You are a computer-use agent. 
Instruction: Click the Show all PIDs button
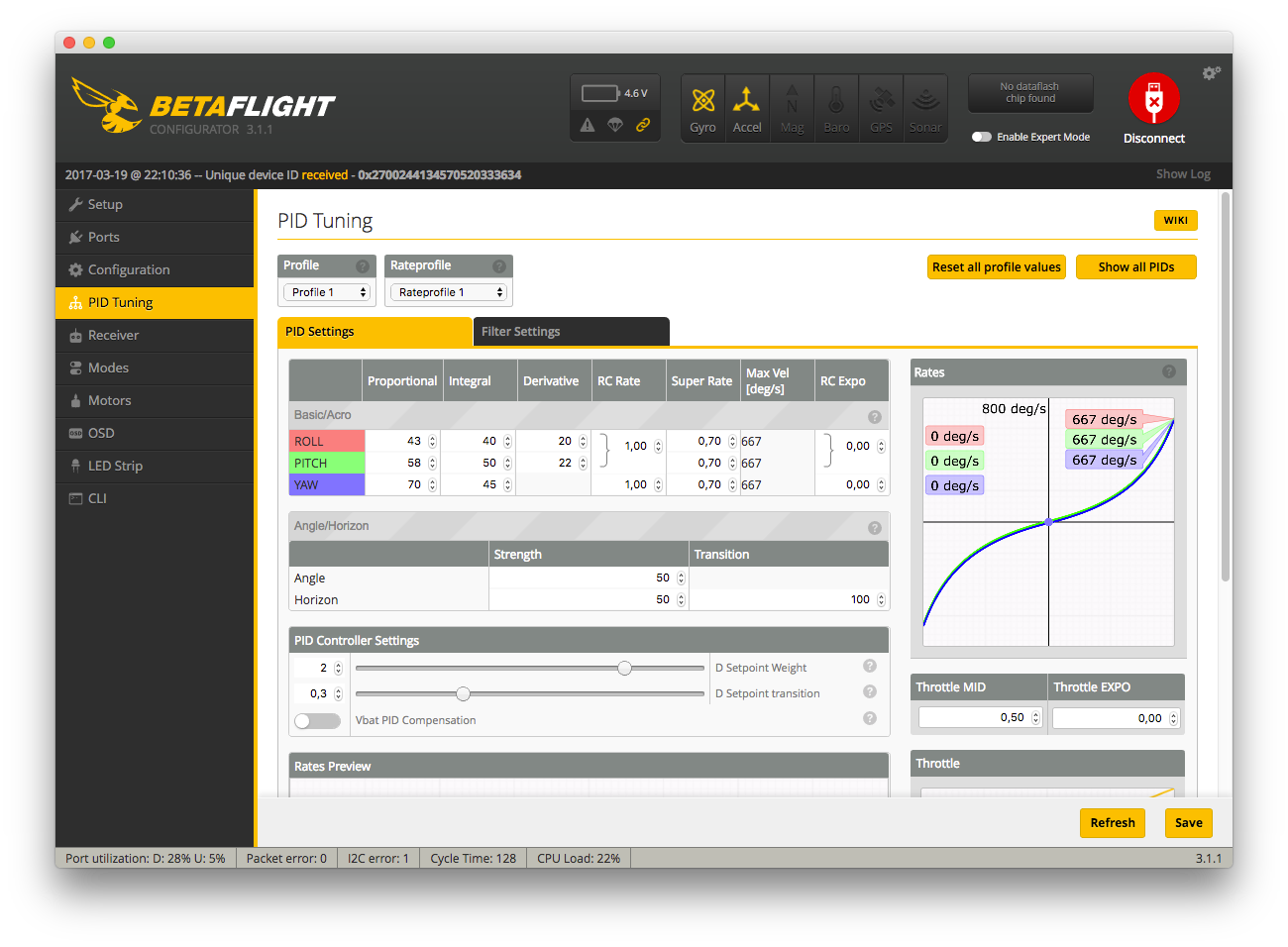[1136, 267]
